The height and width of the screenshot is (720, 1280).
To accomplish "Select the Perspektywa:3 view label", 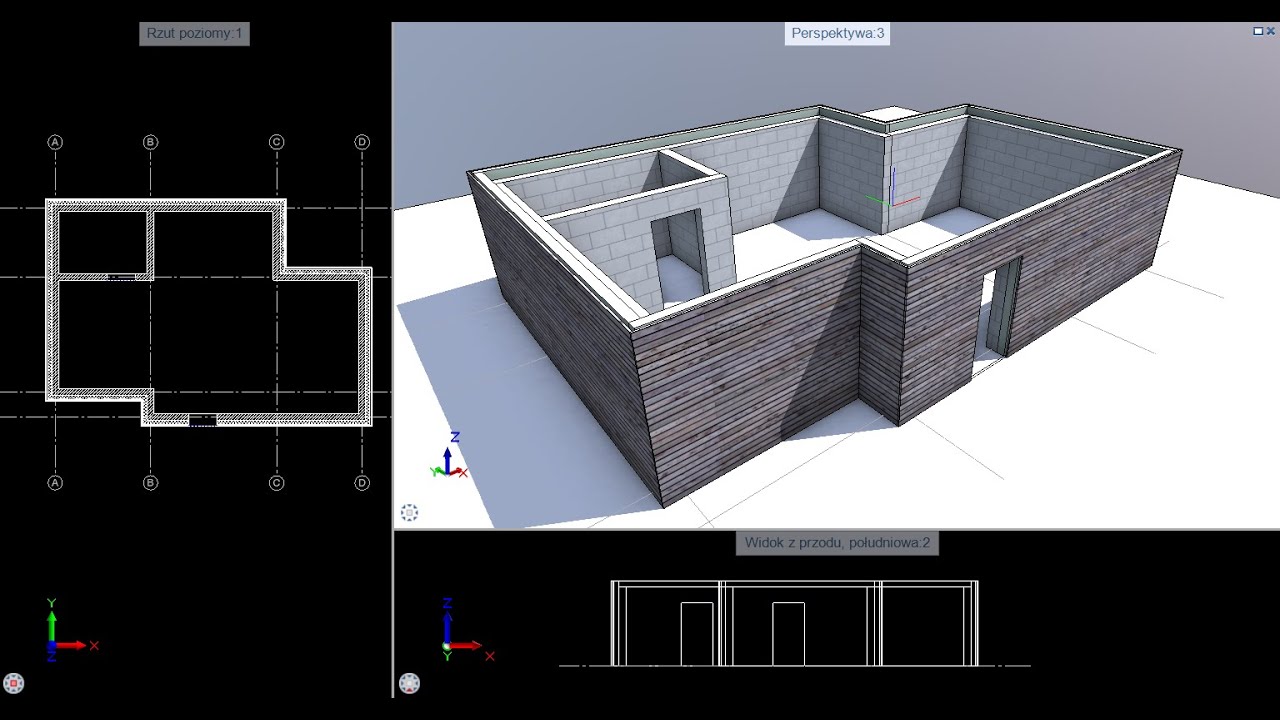I will coord(838,33).
